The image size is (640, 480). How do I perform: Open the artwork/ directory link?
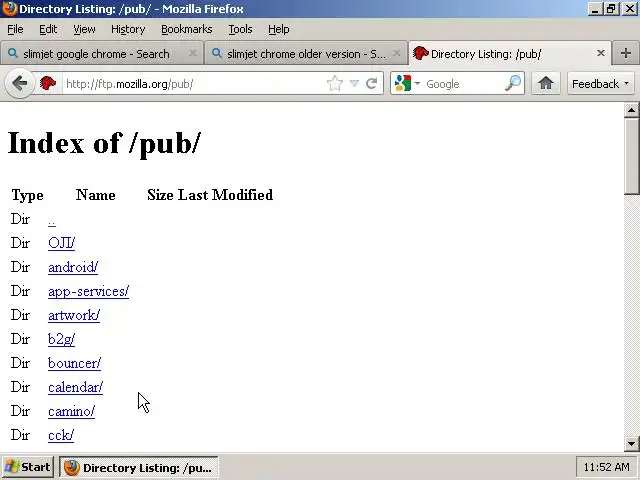click(73, 315)
